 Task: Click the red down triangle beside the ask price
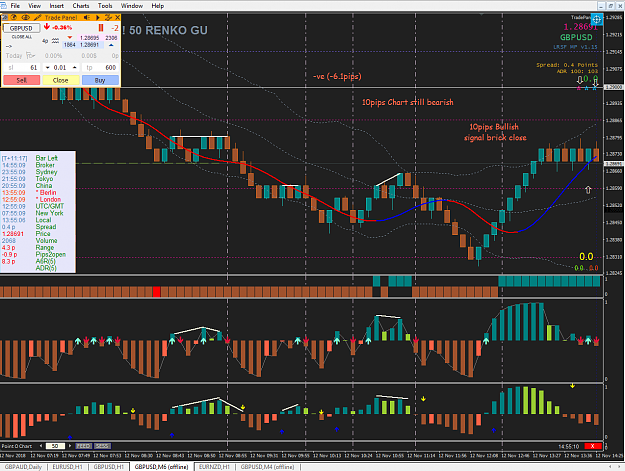(x=70, y=38)
